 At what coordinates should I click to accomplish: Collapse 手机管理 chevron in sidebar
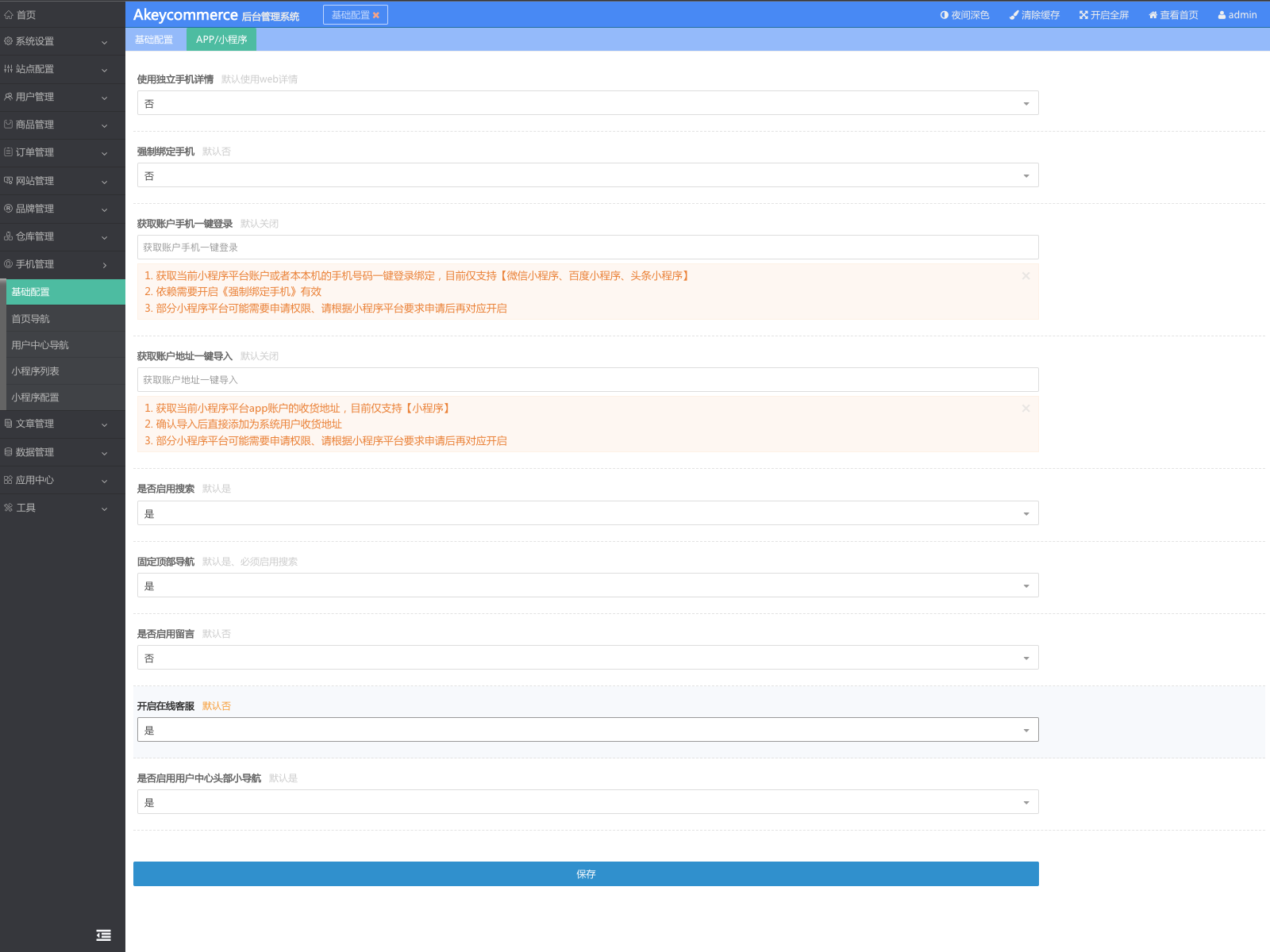pos(104,265)
